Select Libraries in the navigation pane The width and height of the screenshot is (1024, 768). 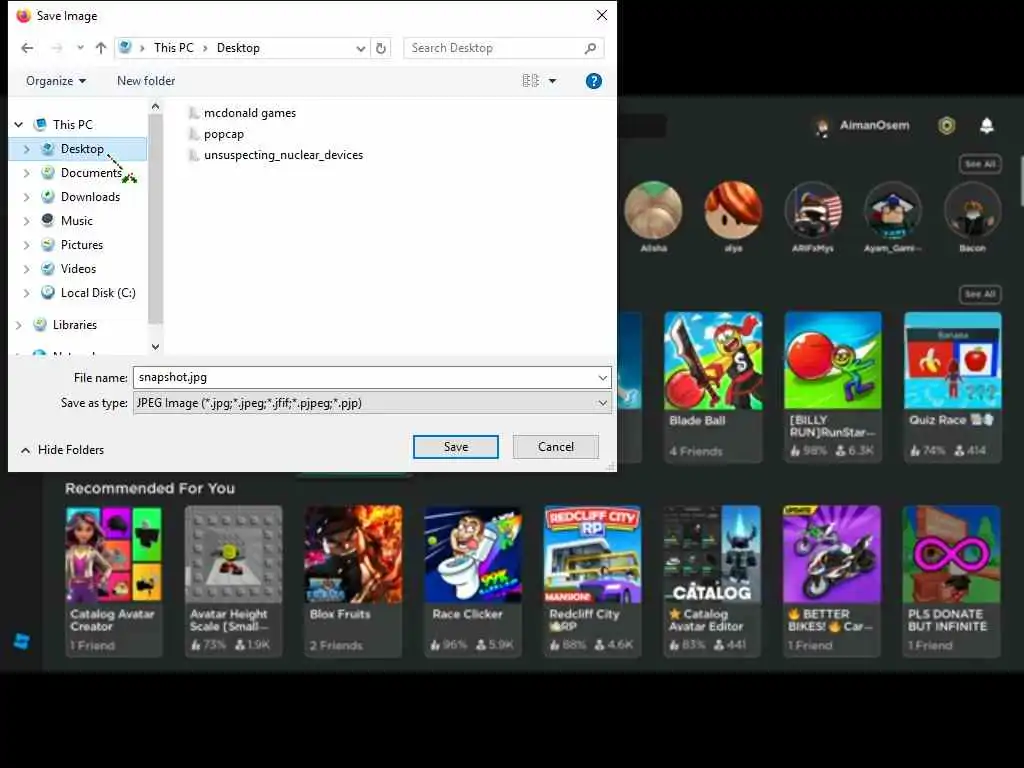[x=74, y=325]
